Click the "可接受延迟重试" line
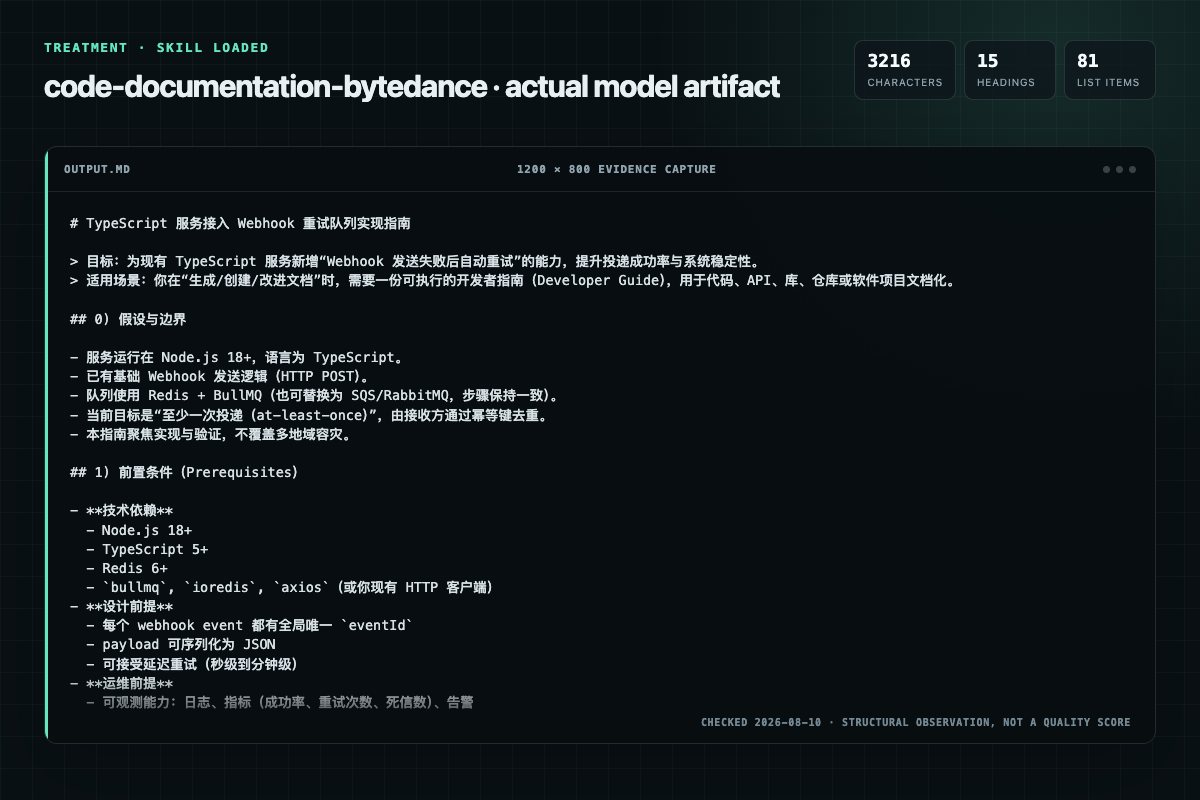This screenshot has height=800, width=1200. tap(192, 664)
